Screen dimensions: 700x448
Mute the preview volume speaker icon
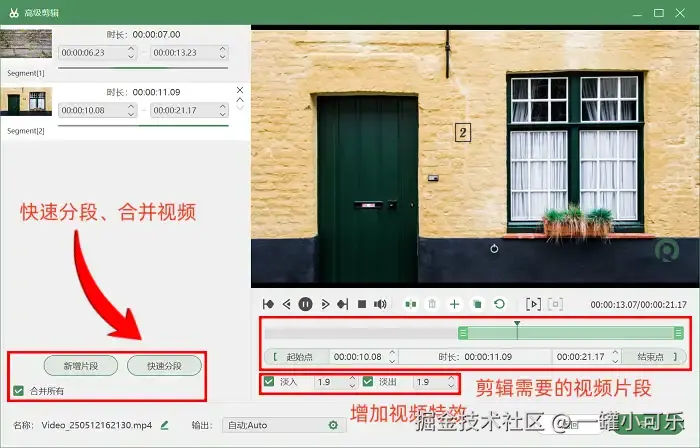(380, 304)
